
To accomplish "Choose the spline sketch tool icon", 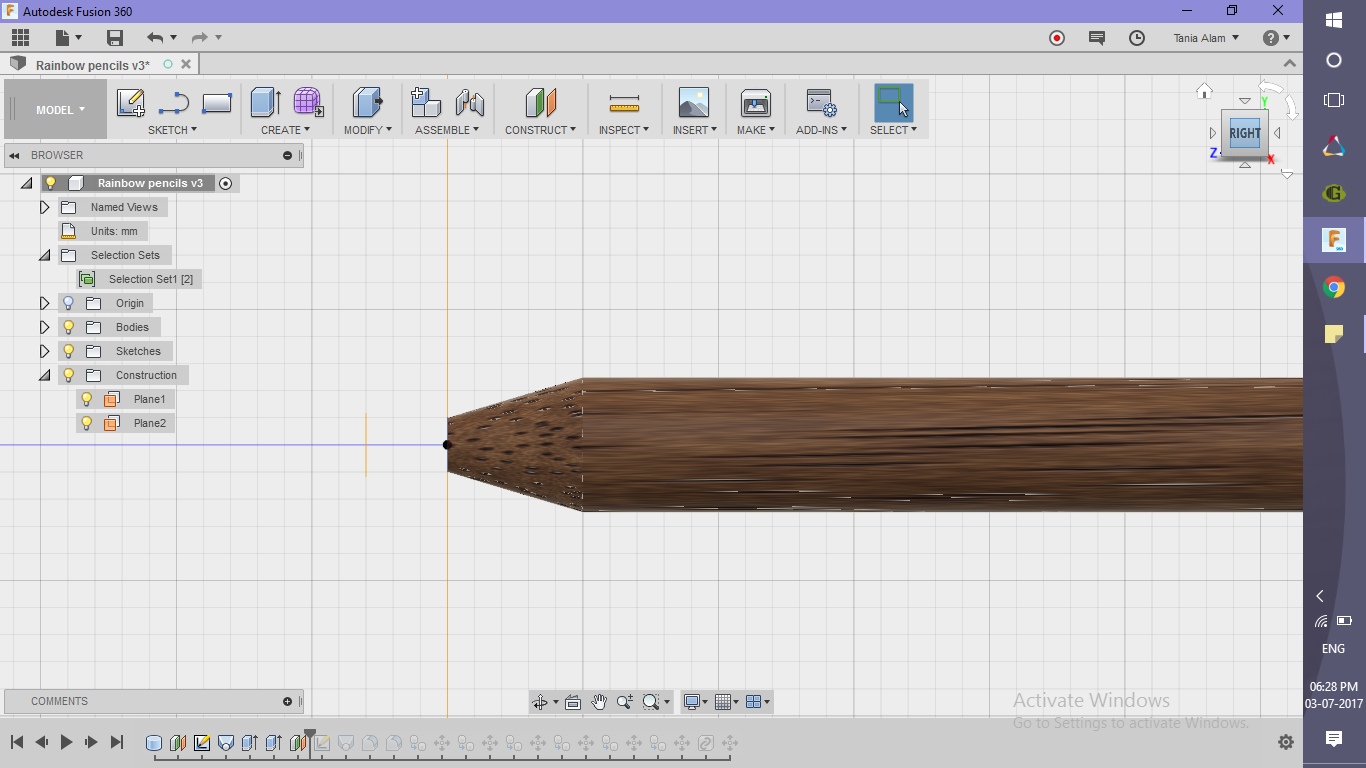I will (x=174, y=103).
